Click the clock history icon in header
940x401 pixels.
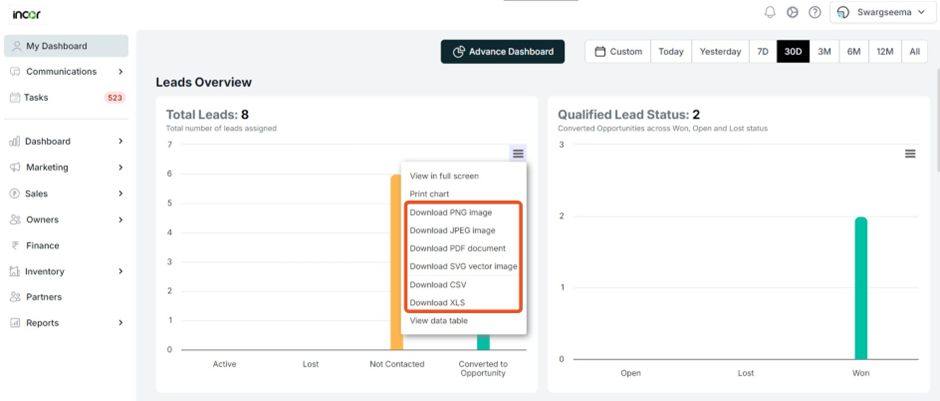(x=793, y=13)
